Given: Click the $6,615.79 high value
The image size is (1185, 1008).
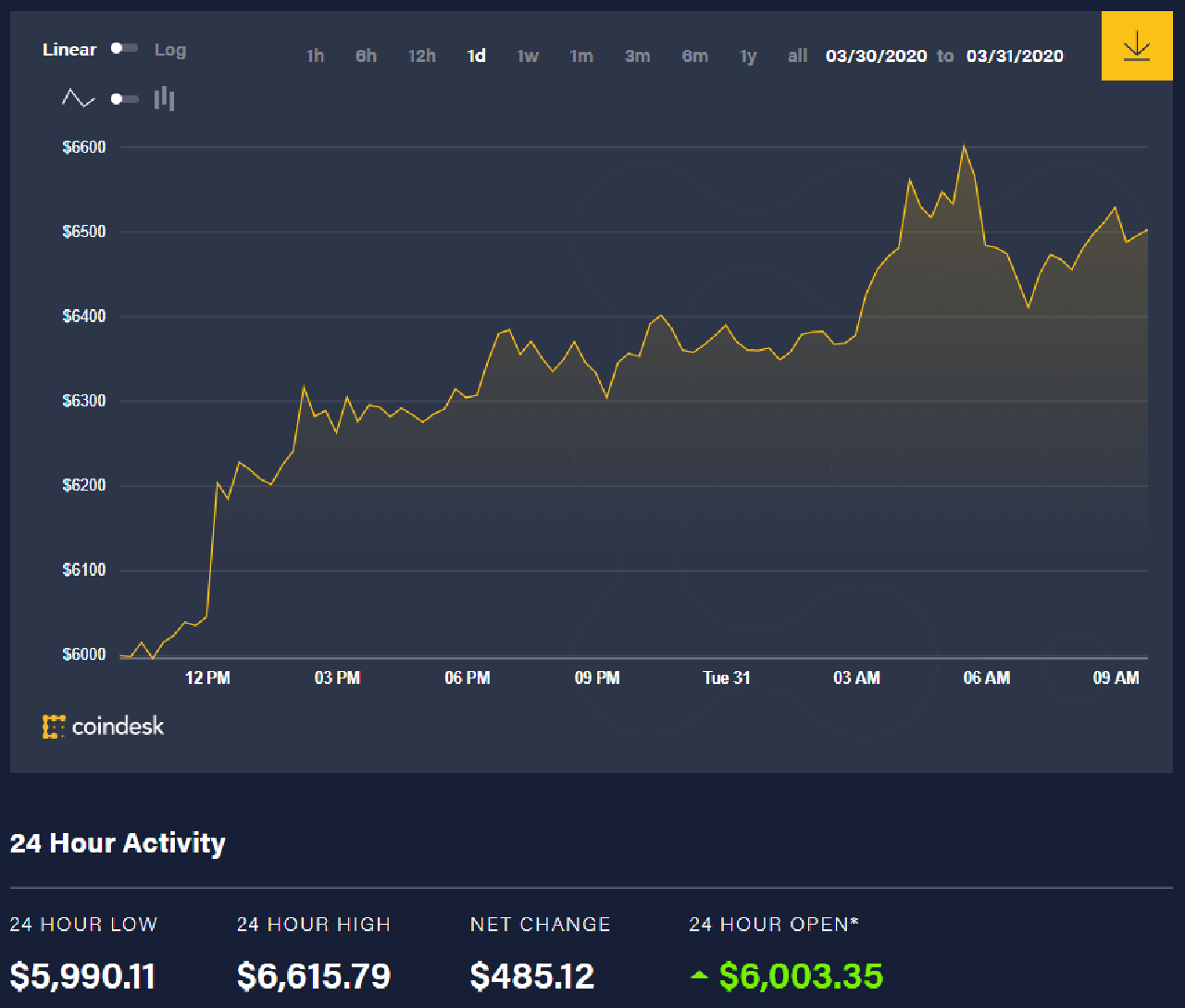Looking at the screenshot, I should point(314,977).
